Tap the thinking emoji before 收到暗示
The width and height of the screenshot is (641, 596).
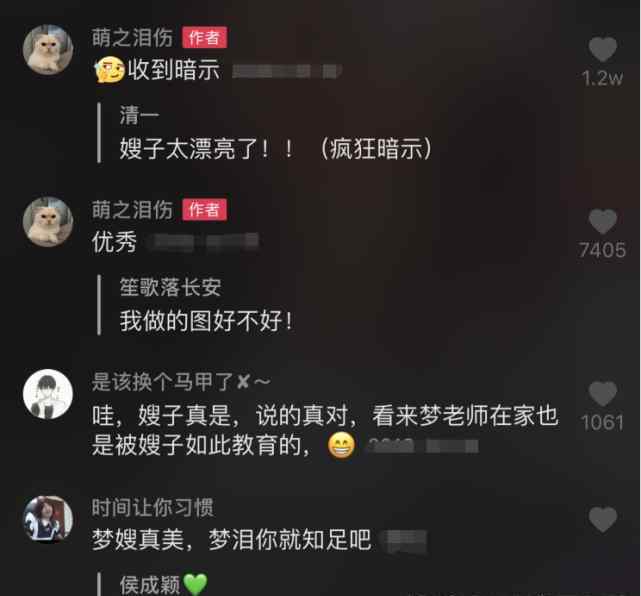[110, 69]
